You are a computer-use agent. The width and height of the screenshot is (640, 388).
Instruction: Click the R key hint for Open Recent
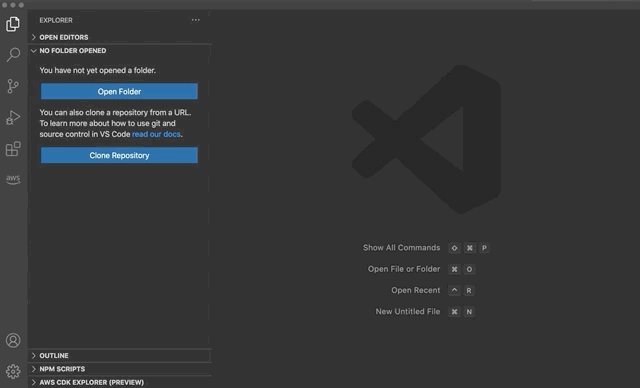click(x=469, y=290)
